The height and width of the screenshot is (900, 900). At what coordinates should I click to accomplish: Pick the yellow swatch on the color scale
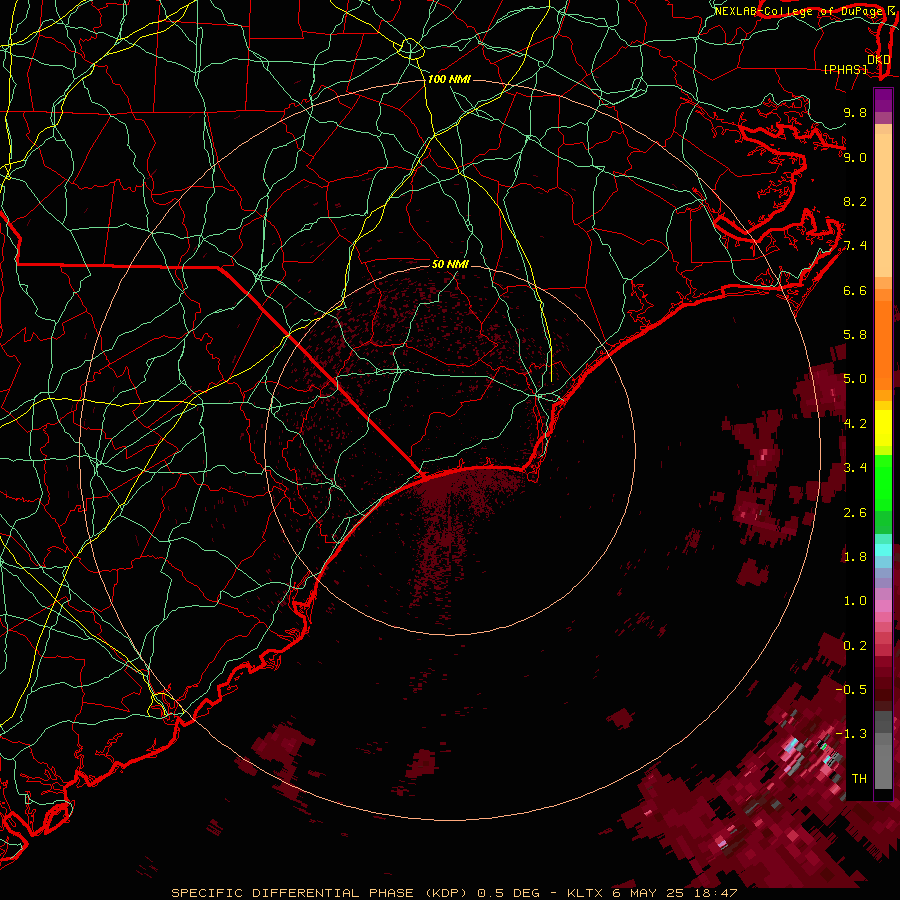883,429
